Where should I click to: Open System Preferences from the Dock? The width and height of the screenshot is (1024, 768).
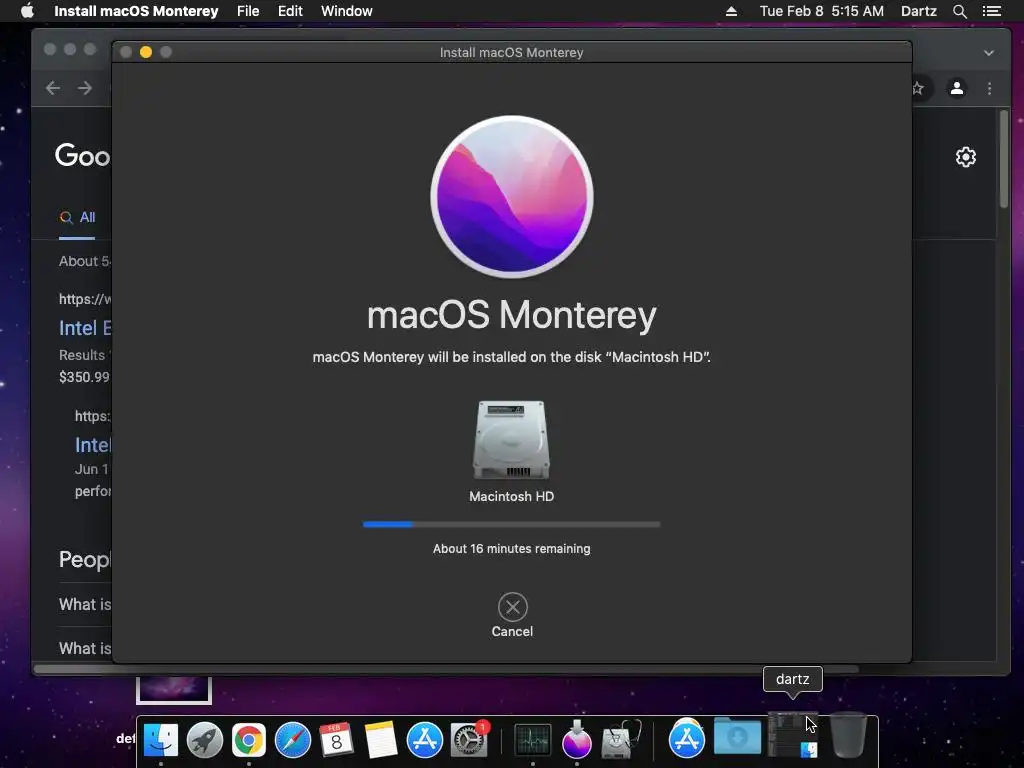(468, 740)
